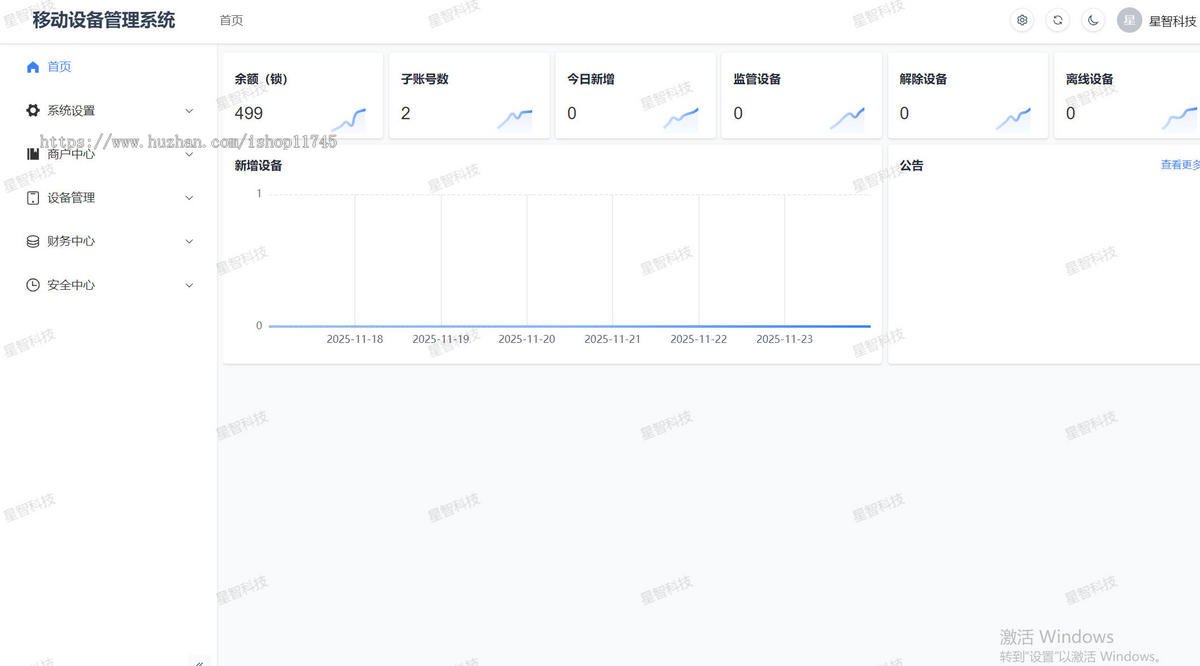Click the coin-stack icon beside 财务中心
Screen dimensions: 1200x666
33,241
